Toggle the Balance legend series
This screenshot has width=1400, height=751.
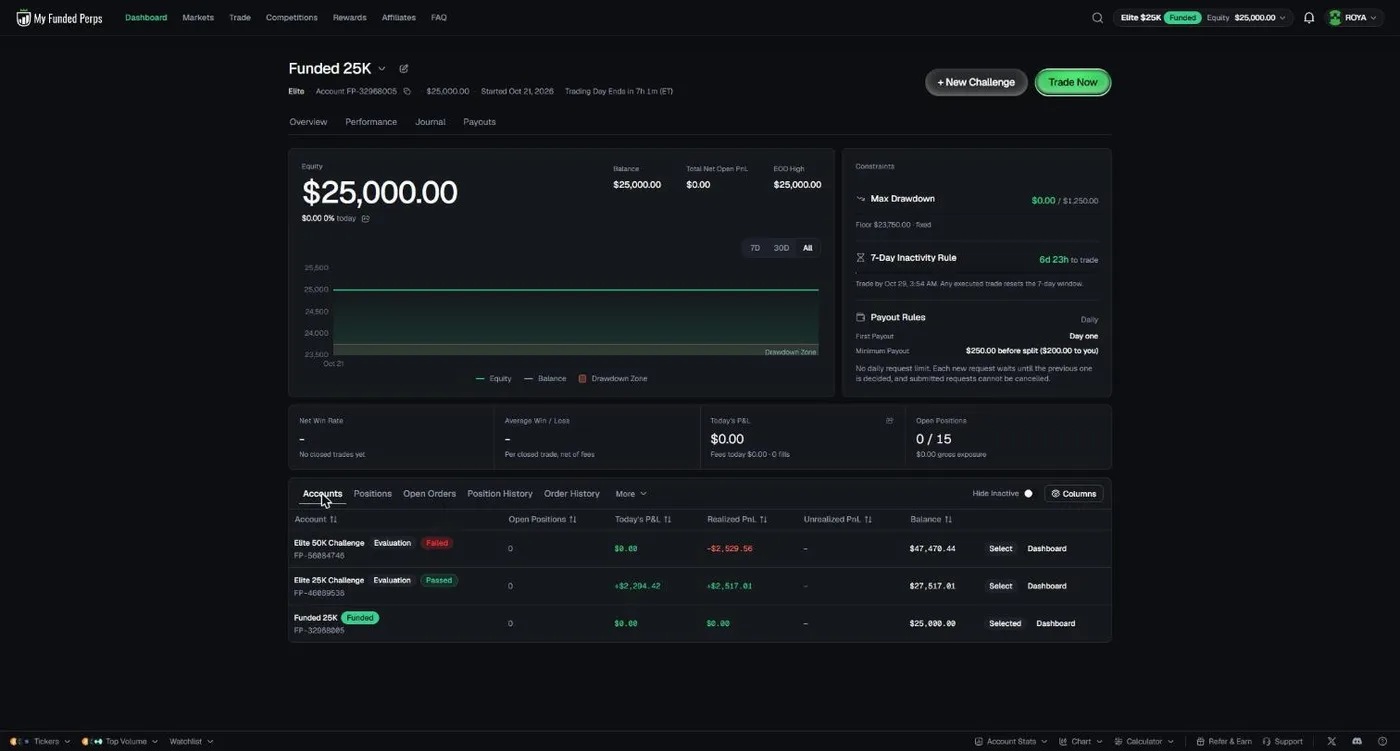(545, 379)
